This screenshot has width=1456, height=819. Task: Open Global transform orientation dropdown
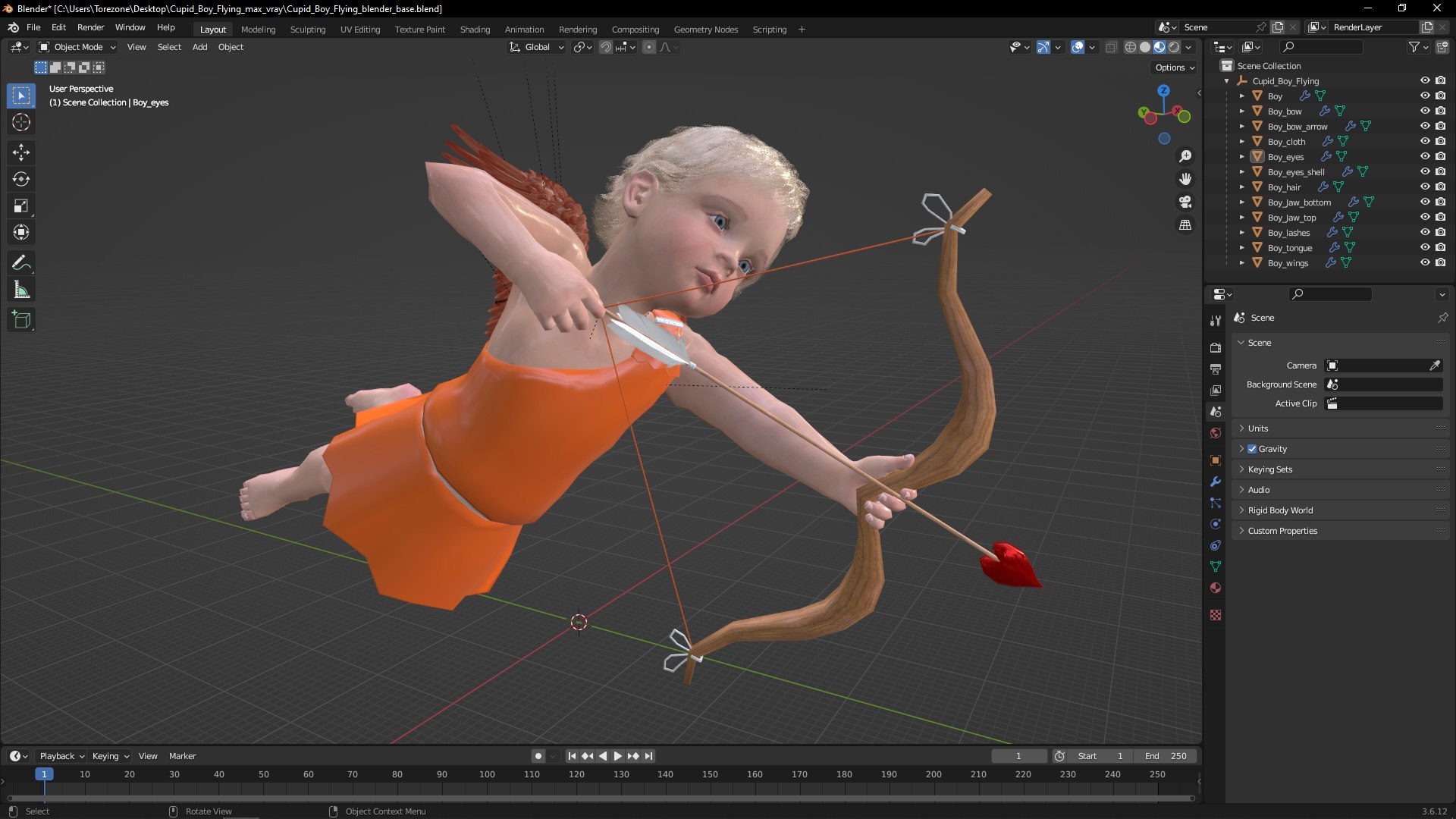(x=537, y=47)
